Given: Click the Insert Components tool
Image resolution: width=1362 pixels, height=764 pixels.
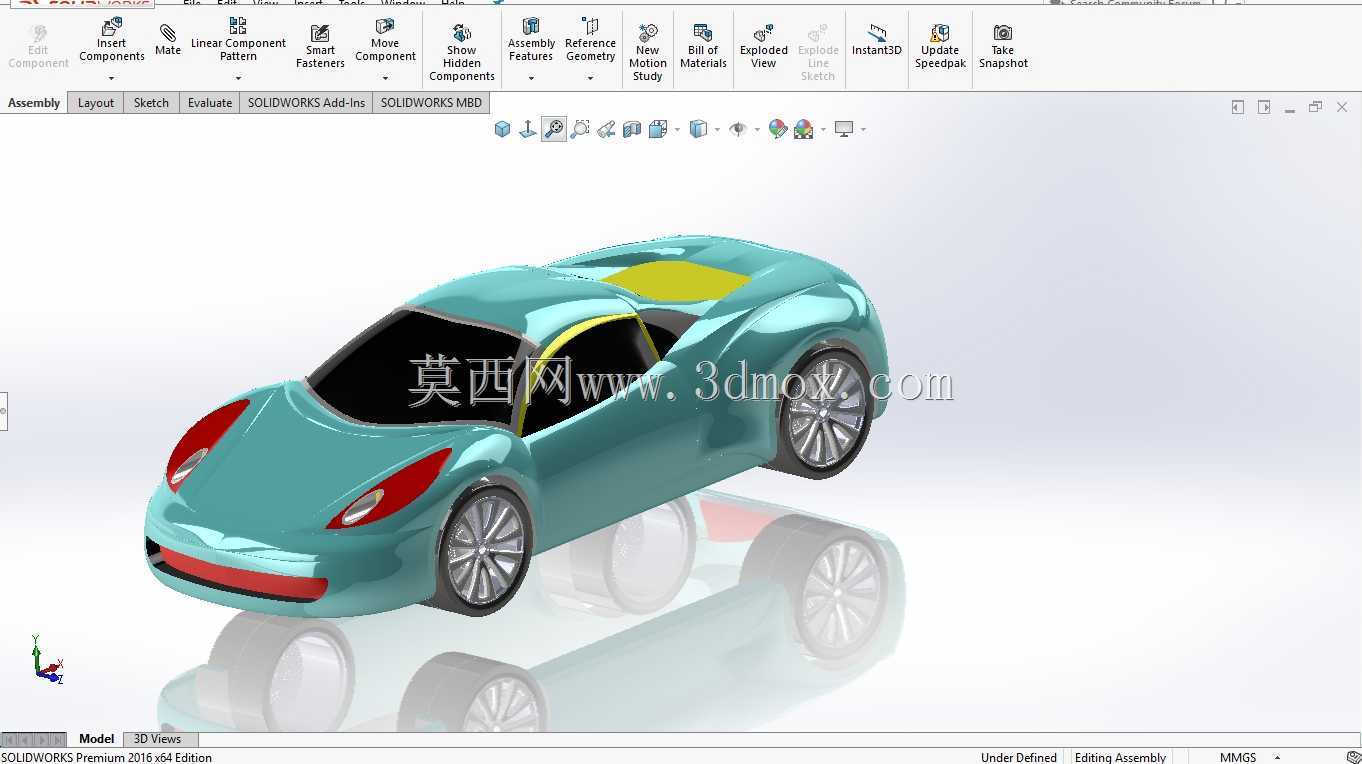Looking at the screenshot, I should (112, 40).
